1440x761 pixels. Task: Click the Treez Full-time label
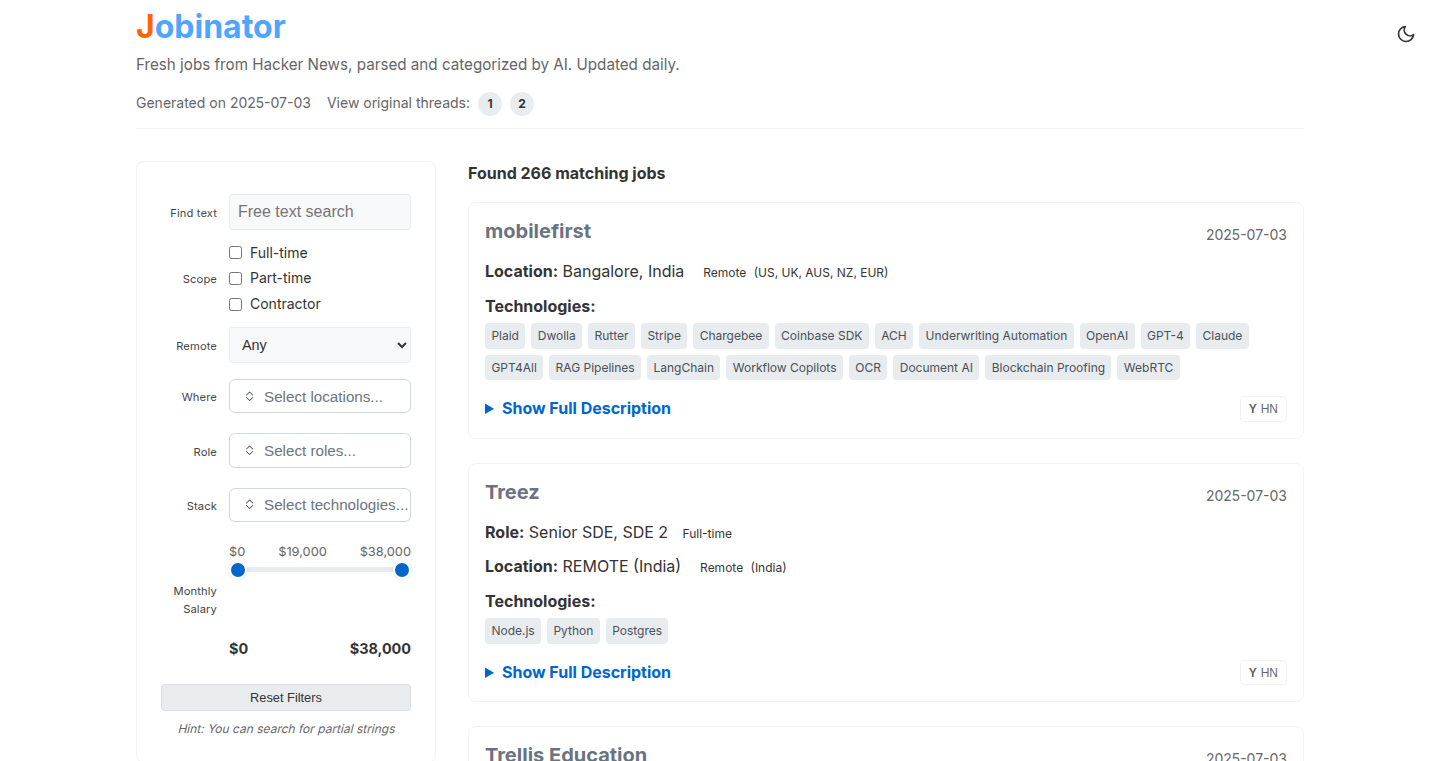tap(707, 534)
